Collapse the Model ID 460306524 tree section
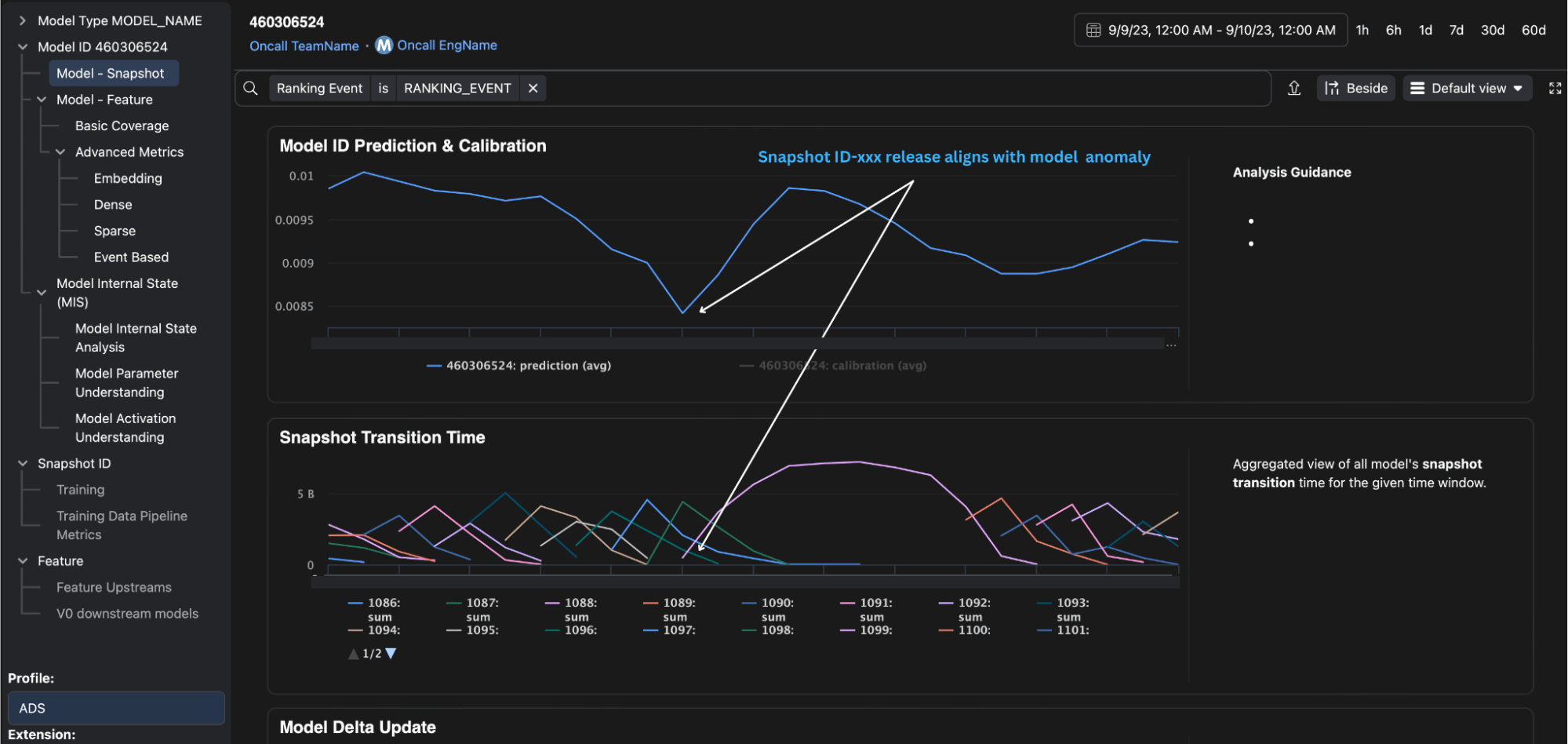 22,46
